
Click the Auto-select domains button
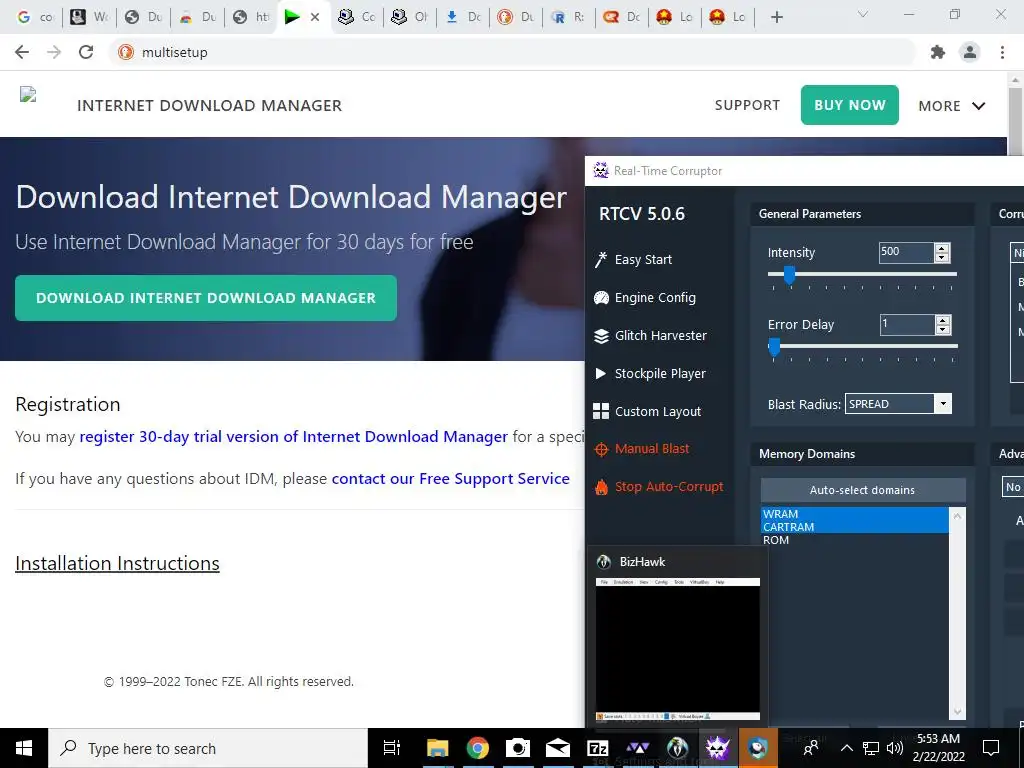(x=863, y=490)
